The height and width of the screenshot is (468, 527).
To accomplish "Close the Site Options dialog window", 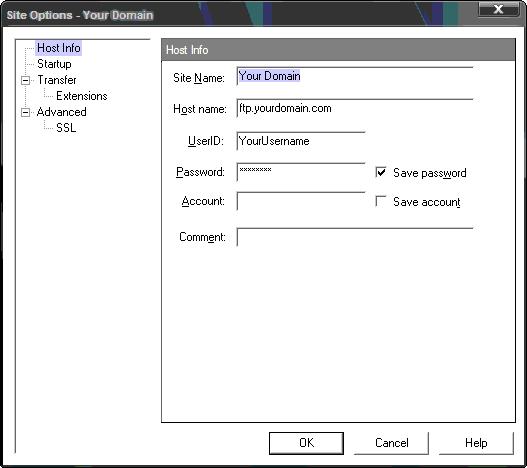I will pyautogui.click(x=498, y=8).
